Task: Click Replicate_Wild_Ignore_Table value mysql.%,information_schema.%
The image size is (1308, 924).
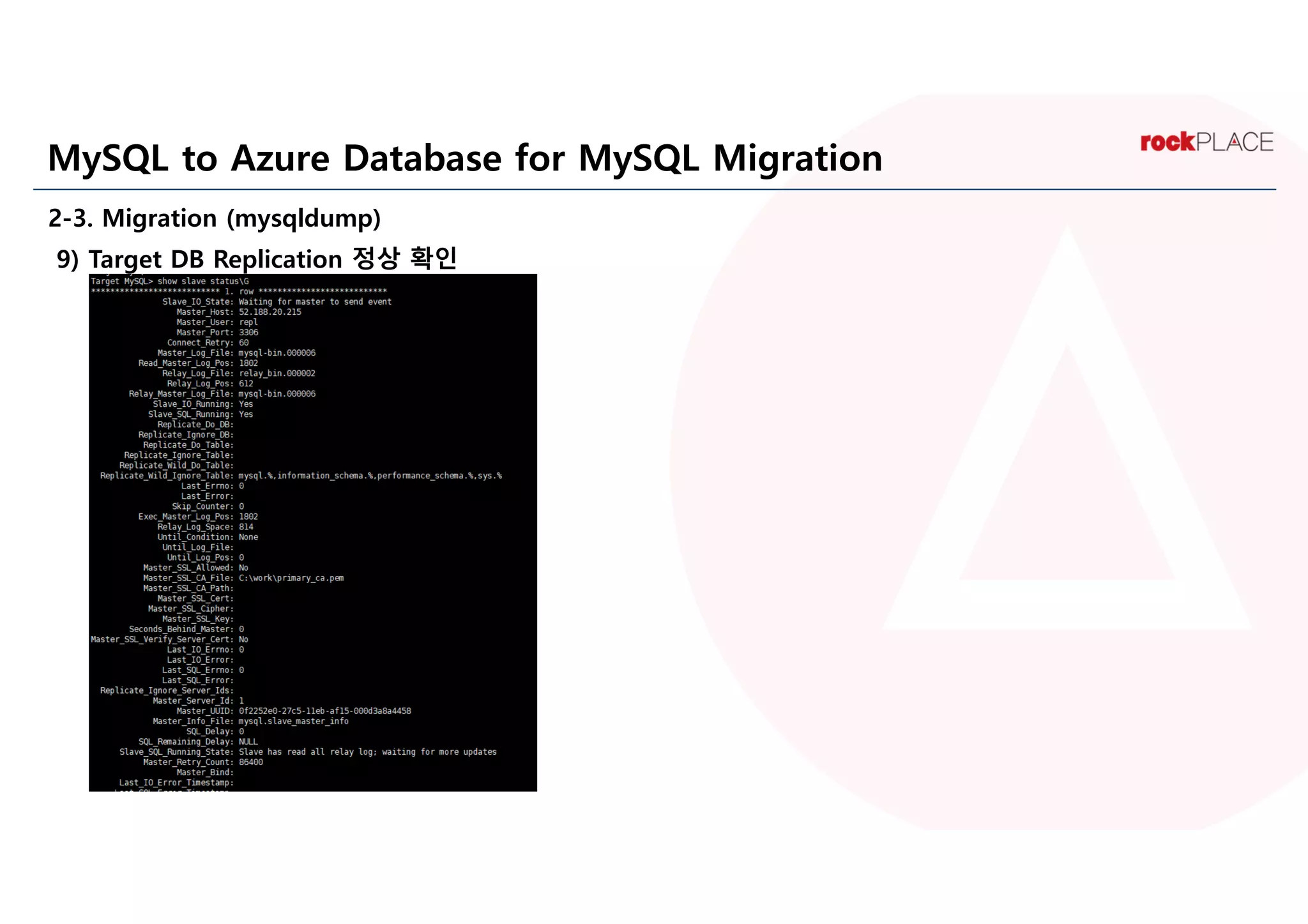Action: [370, 475]
